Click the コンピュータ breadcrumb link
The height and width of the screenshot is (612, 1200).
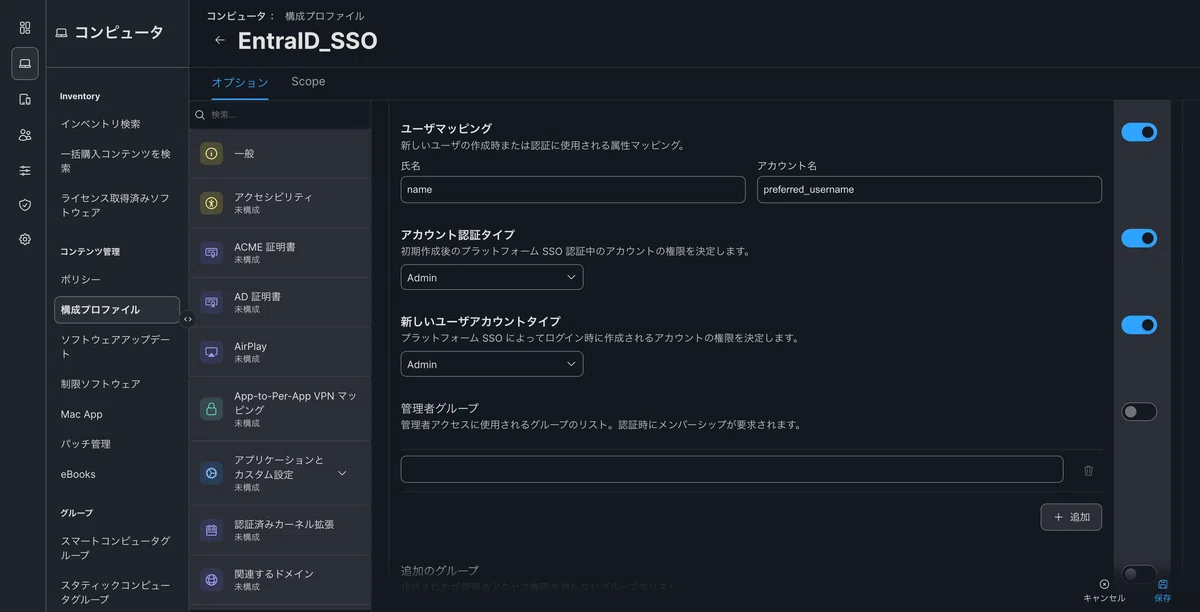[236, 16]
